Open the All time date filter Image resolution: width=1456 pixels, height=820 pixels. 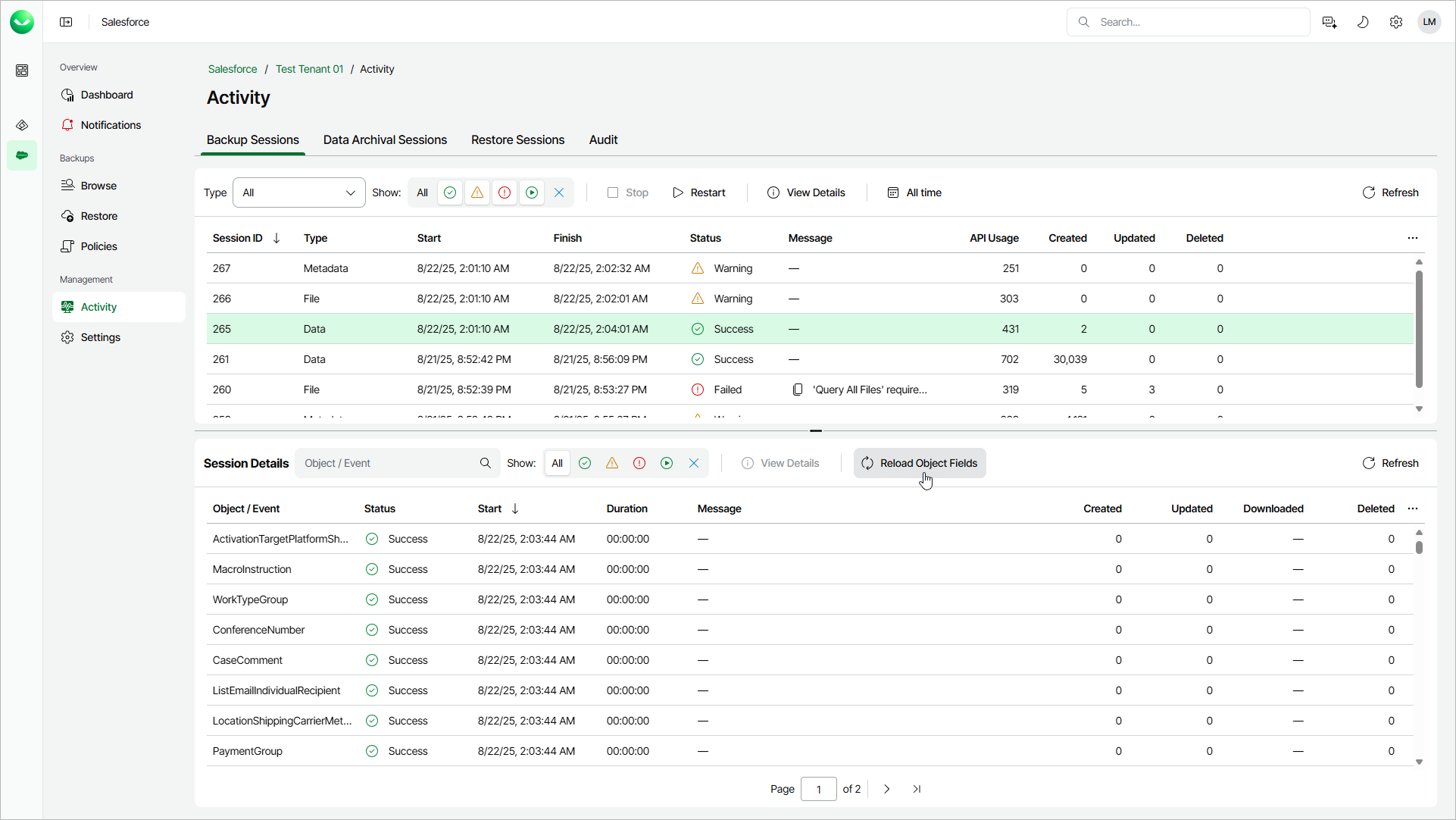[914, 192]
